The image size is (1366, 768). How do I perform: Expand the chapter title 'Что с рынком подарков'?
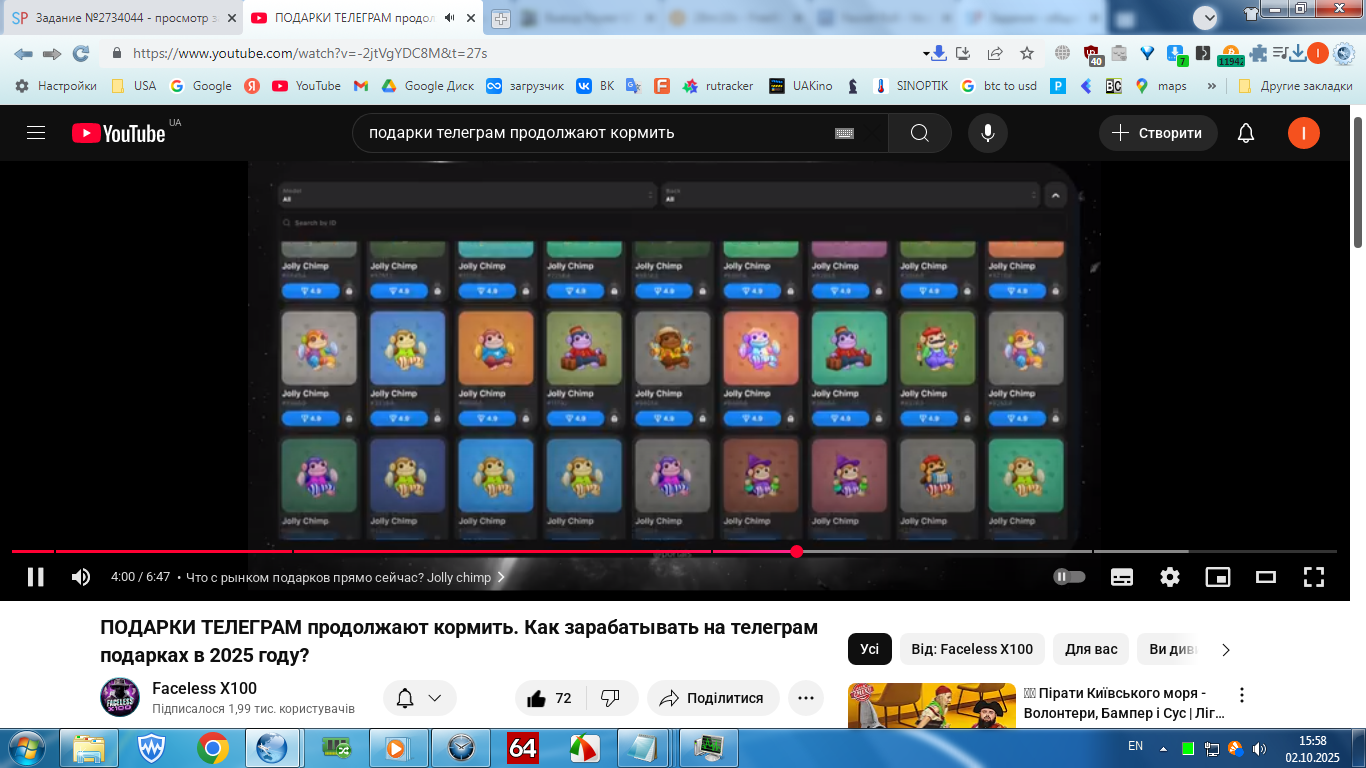point(346,577)
